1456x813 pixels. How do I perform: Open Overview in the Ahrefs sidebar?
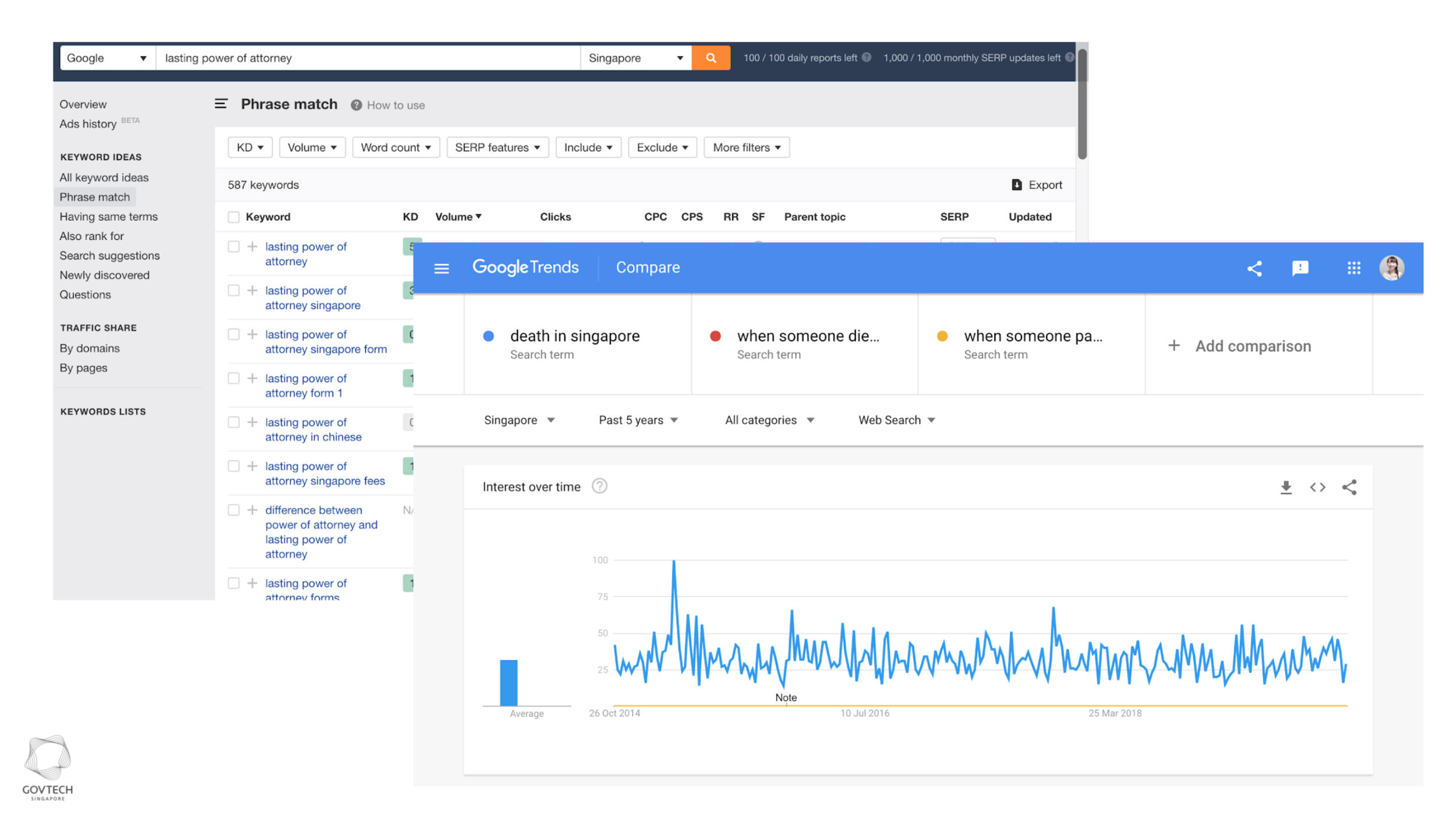pyautogui.click(x=83, y=104)
